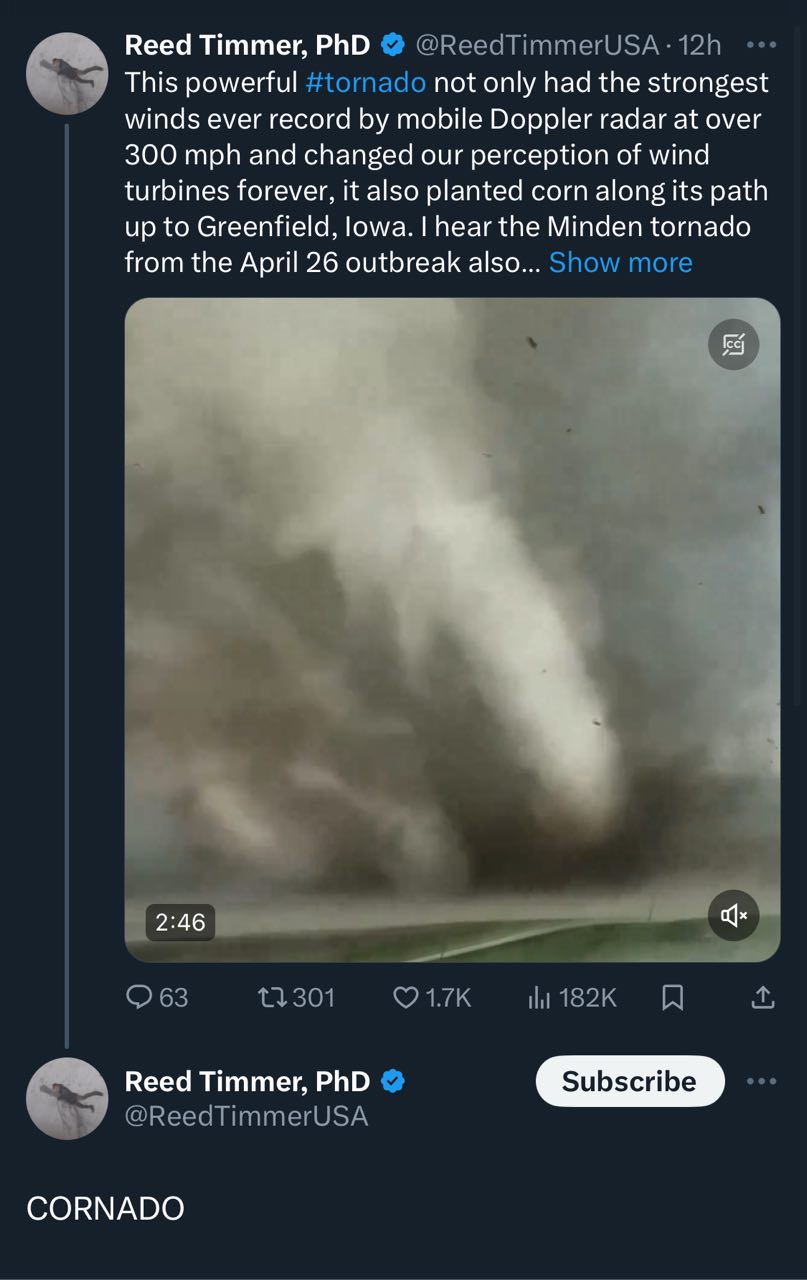807x1280 pixels.
Task: Toggle closed captions on video
Action: [734, 345]
